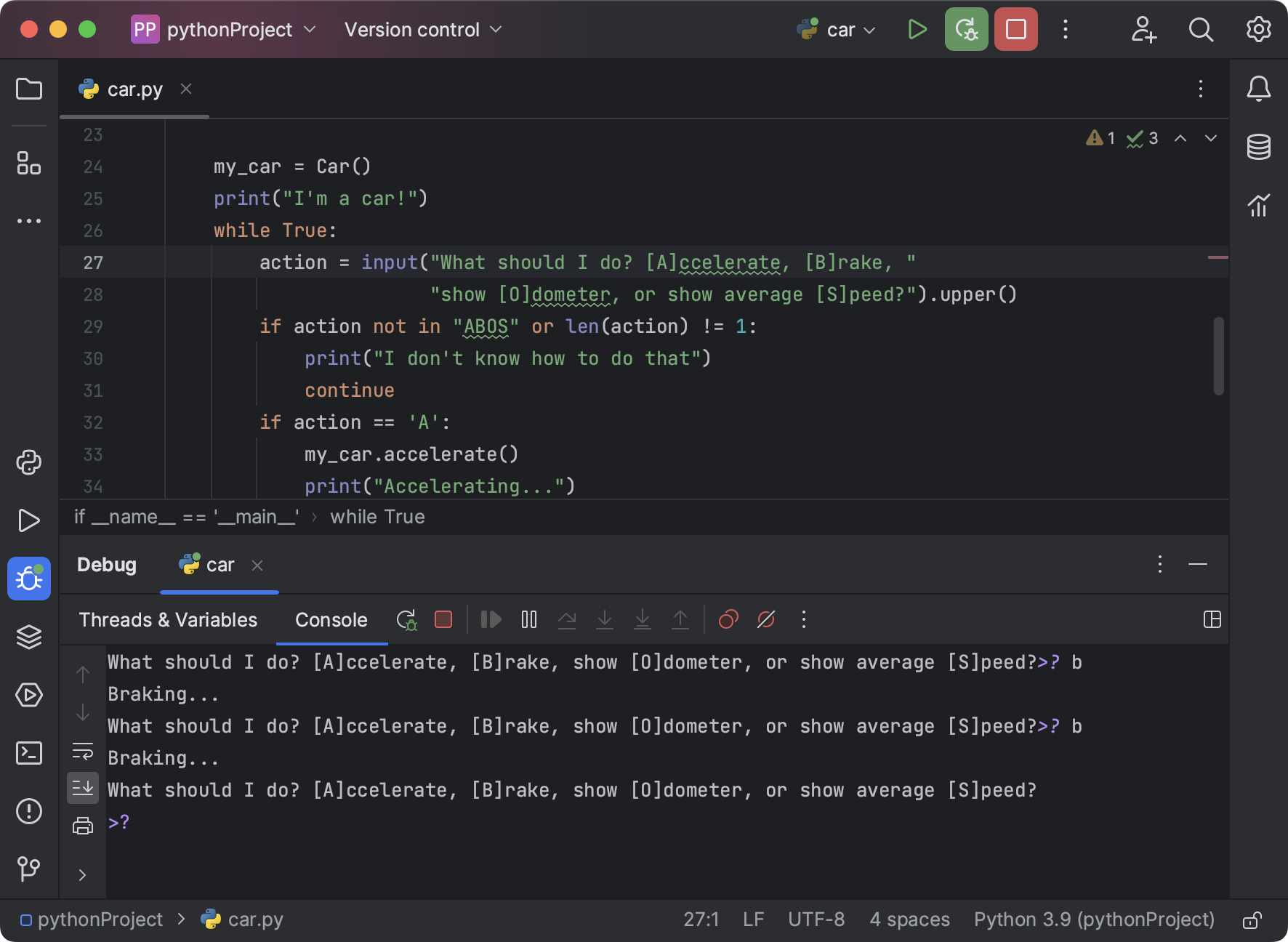The image size is (1288, 942).
Task: Step over the current line
Action: click(x=567, y=619)
